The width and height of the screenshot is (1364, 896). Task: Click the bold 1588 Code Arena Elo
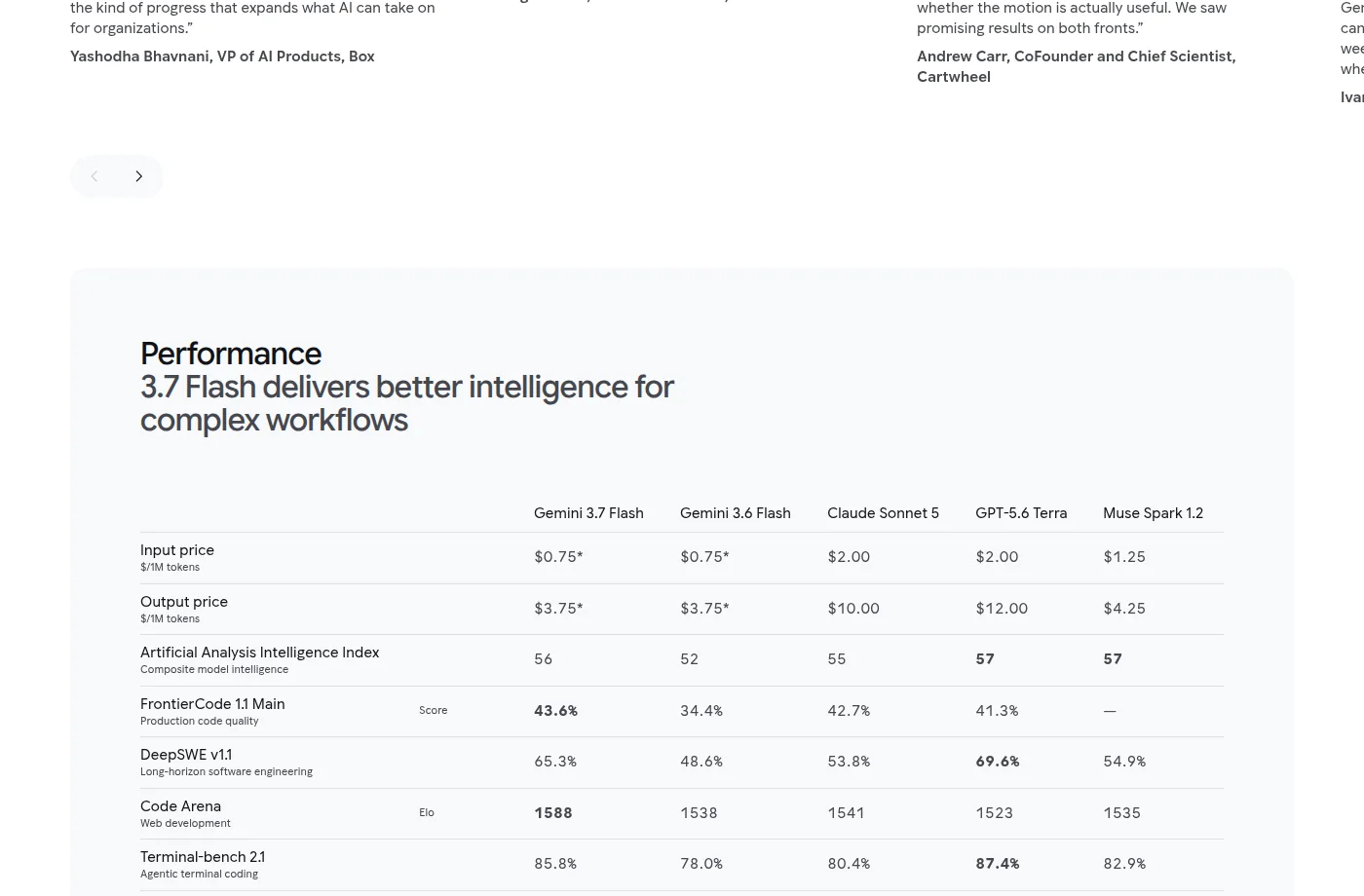click(553, 813)
